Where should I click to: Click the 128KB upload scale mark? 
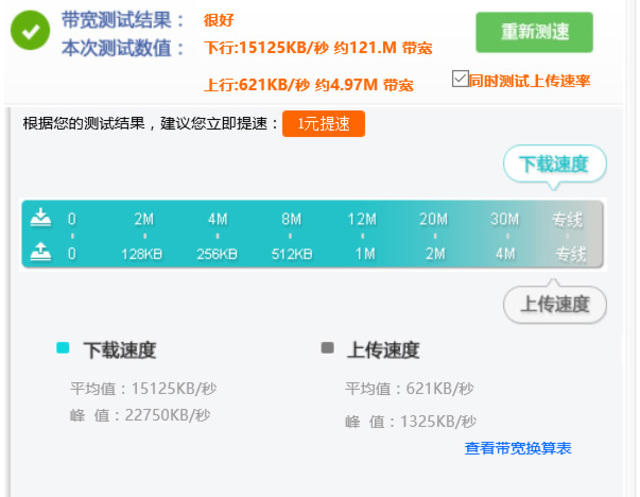click(x=142, y=254)
